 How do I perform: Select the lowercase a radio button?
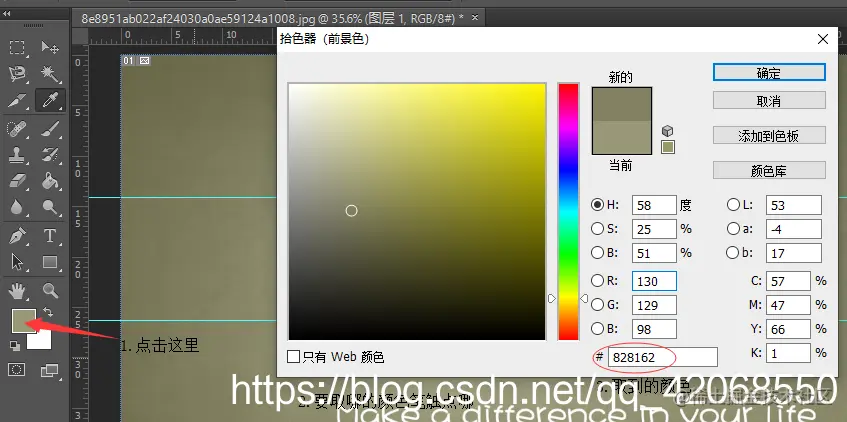pyautogui.click(x=733, y=229)
